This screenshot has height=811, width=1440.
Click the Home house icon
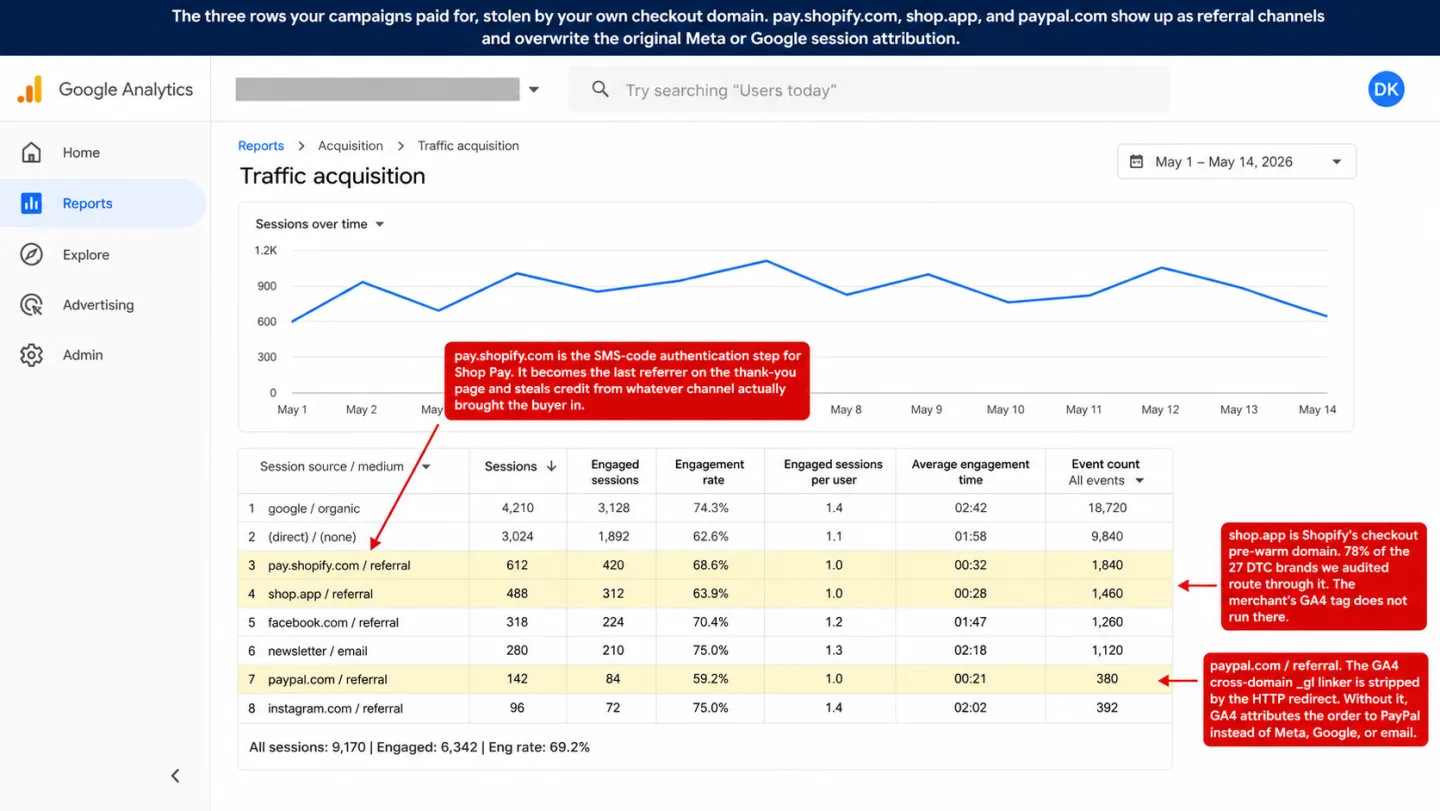pyautogui.click(x=31, y=152)
